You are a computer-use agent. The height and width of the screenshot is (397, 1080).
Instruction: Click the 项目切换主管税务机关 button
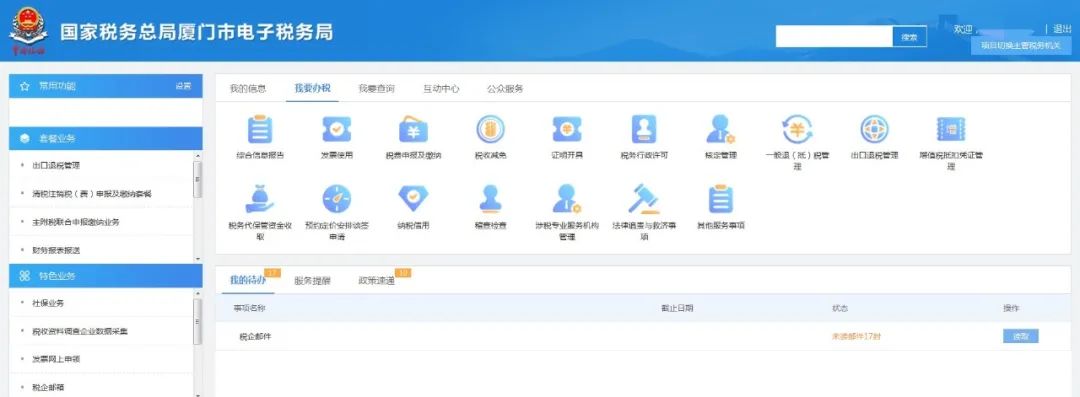(1021, 45)
